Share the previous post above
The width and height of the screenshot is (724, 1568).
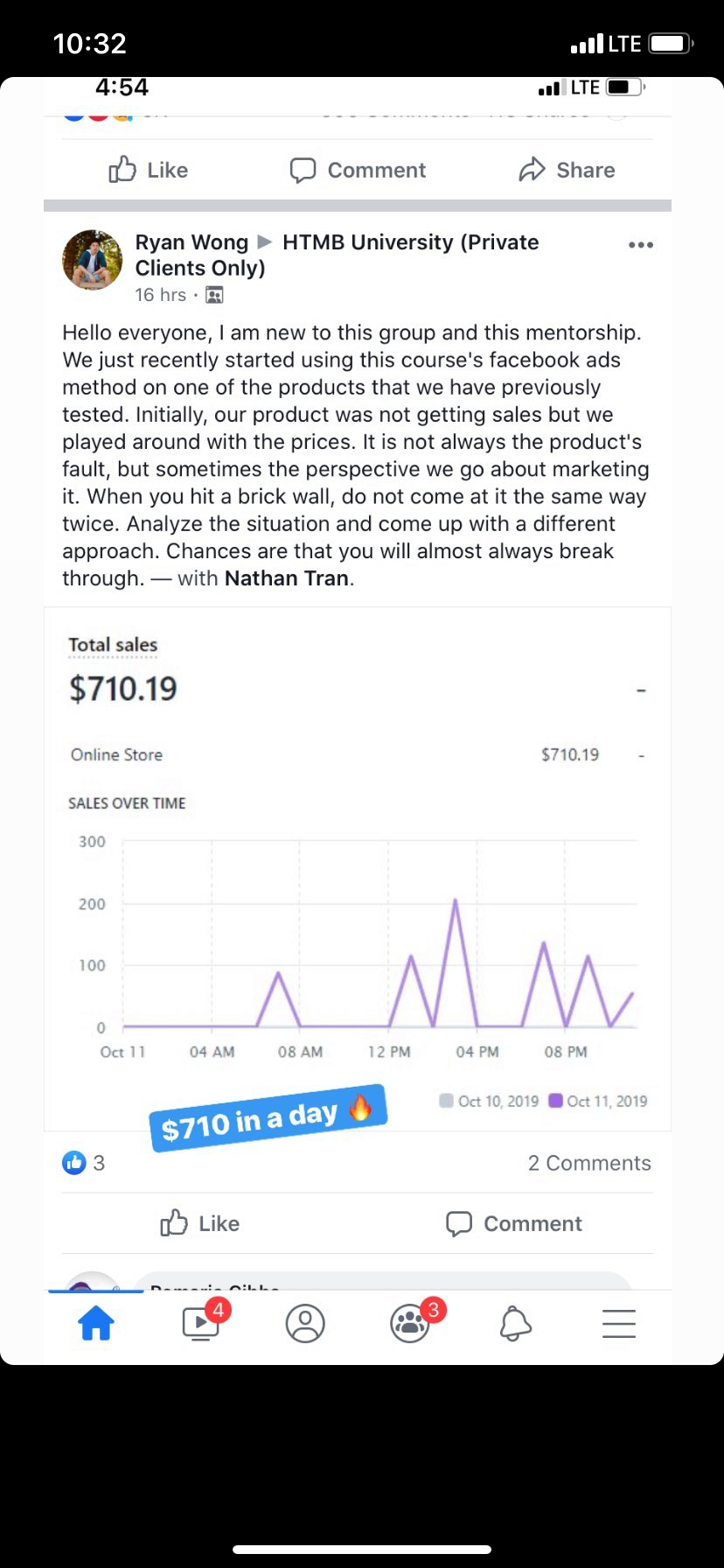pos(567,170)
